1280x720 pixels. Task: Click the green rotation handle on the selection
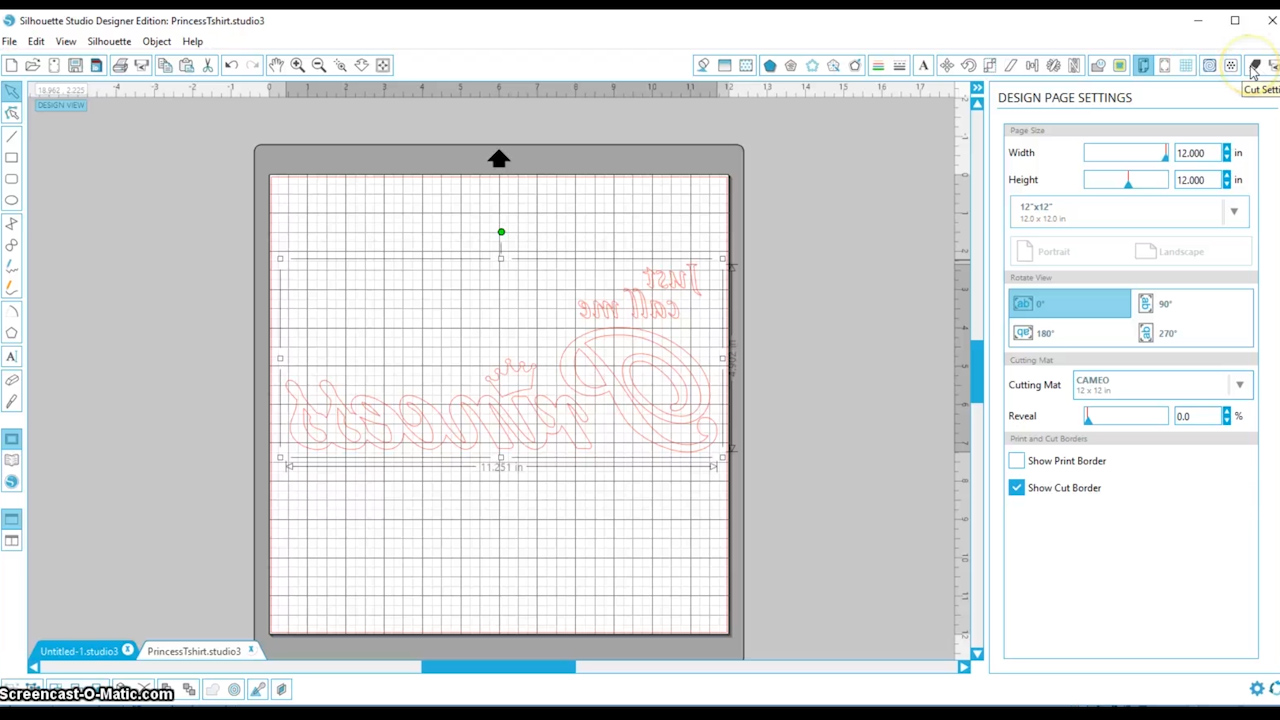tap(501, 232)
